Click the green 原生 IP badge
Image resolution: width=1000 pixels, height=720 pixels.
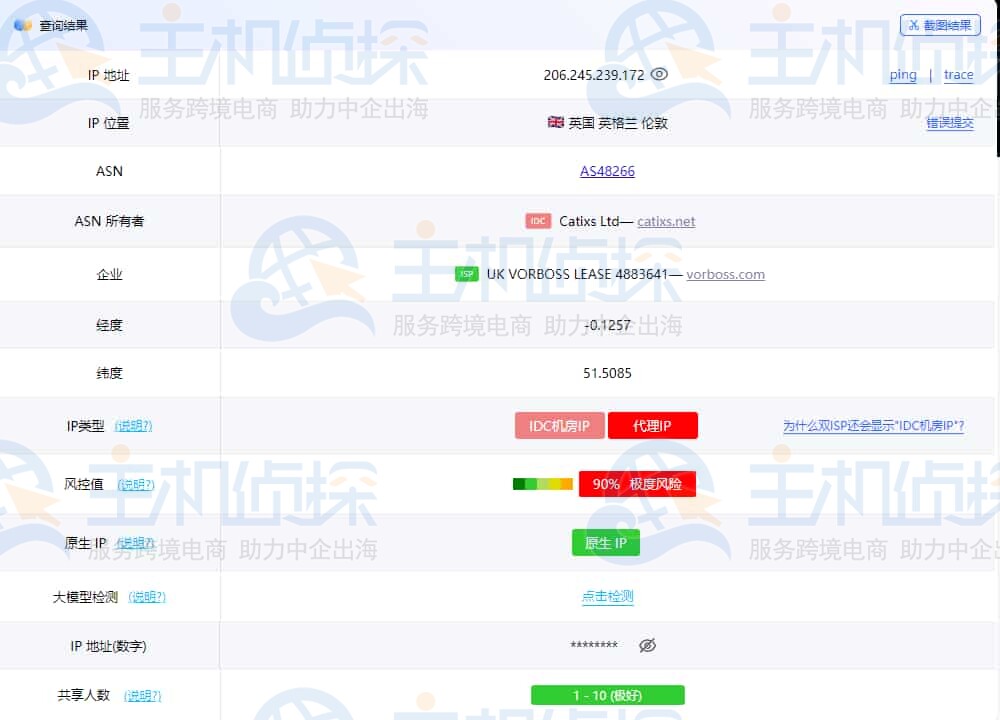tap(606, 543)
